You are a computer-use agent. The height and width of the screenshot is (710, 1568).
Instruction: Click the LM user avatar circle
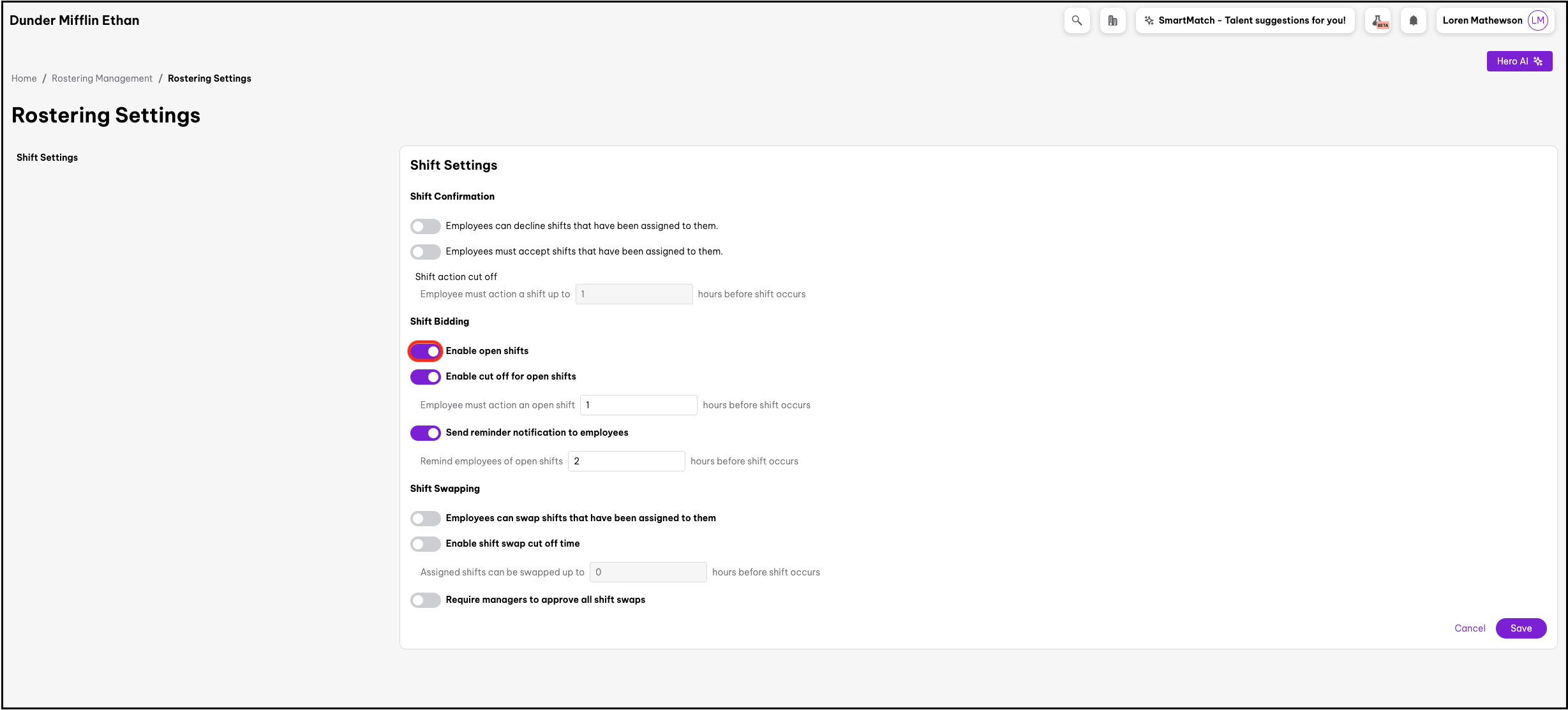(x=1537, y=20)
